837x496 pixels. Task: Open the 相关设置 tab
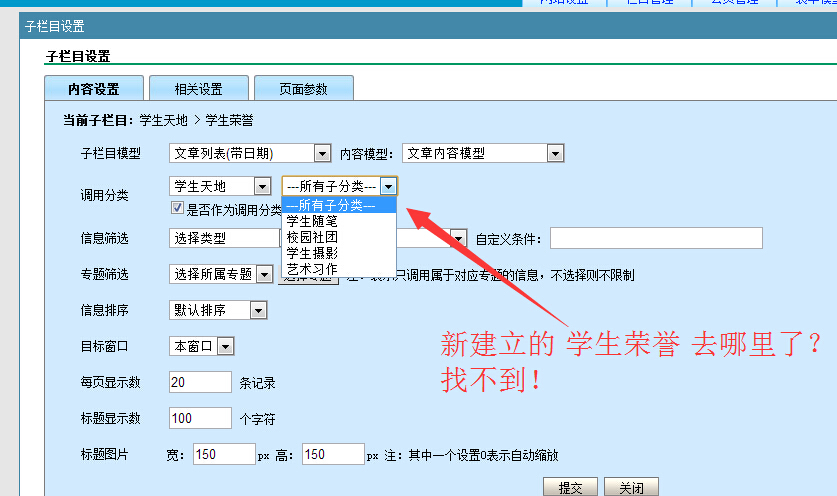click(198, 89)
